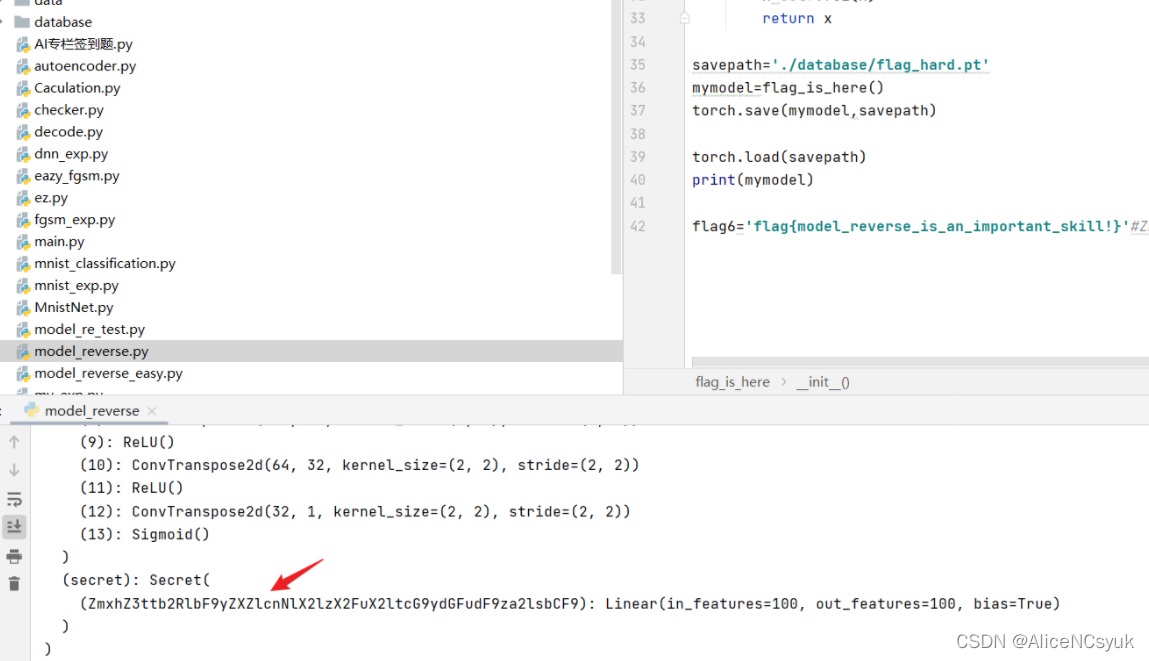This screenshot has height=661, width=1149.
Task: Click the (13): Sigmoid() output line
Action: [x=144, y=534]
